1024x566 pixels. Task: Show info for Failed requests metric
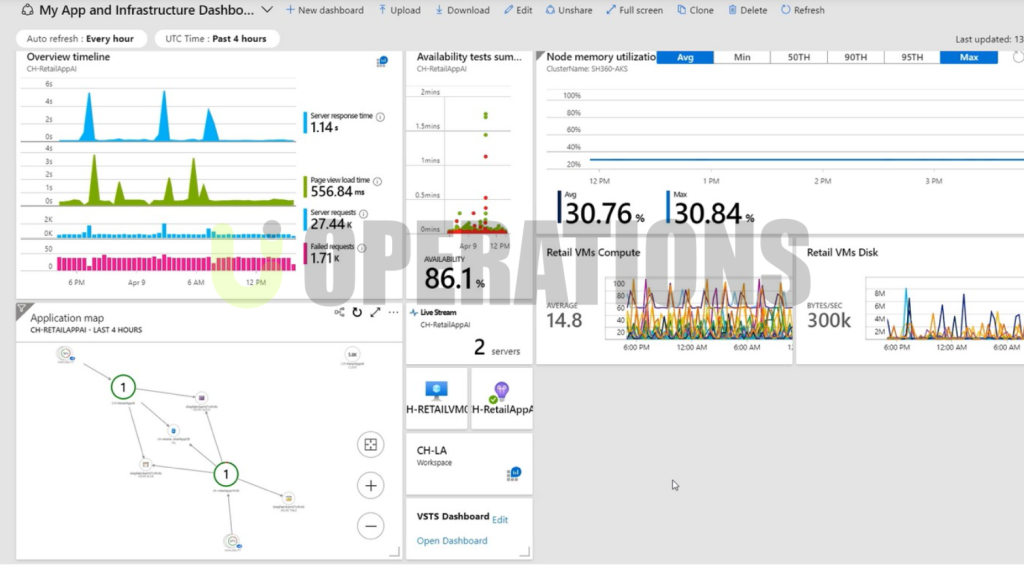pyautogui.click(x=362, y=247)
